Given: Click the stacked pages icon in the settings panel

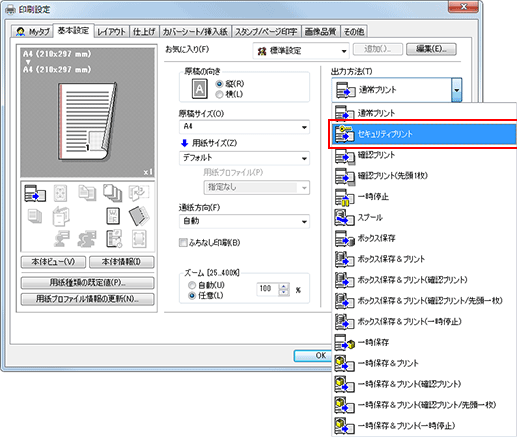Looking at the screenshot, I should click(112, 193).
